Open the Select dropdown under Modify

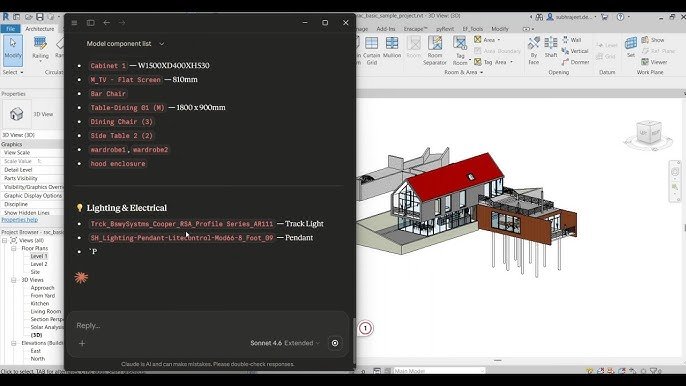click(x=13, y=72)
